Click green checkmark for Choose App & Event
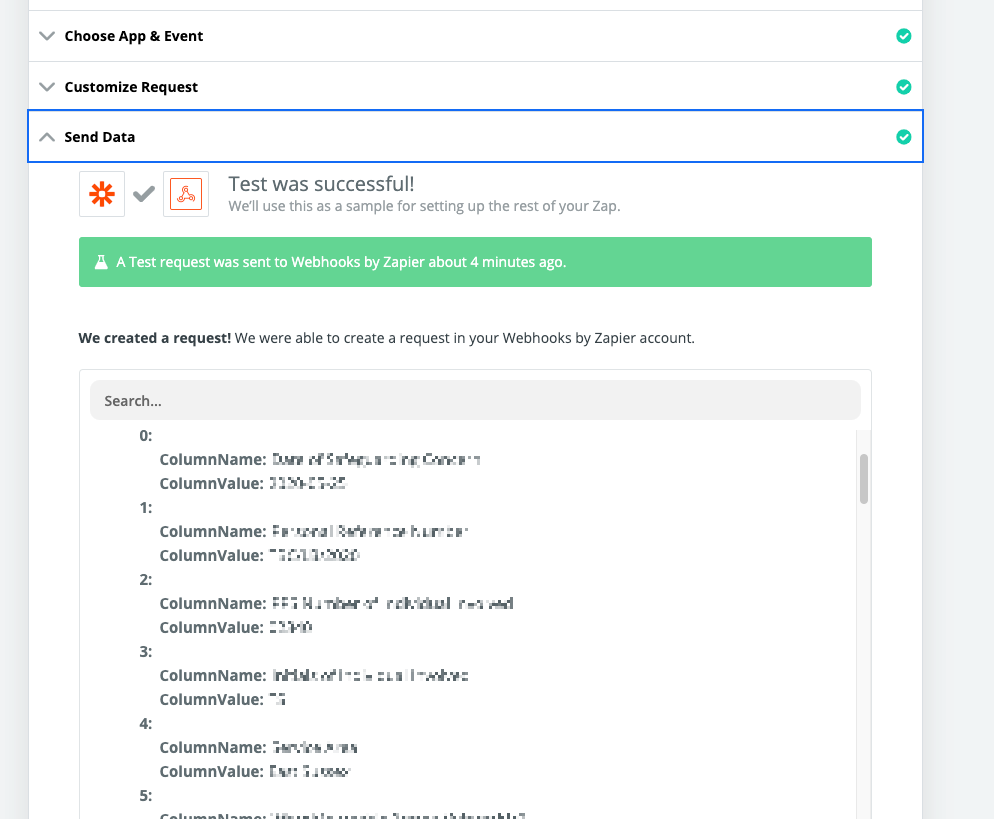Screen dimensions: 994x819 [x=904, y=36]
